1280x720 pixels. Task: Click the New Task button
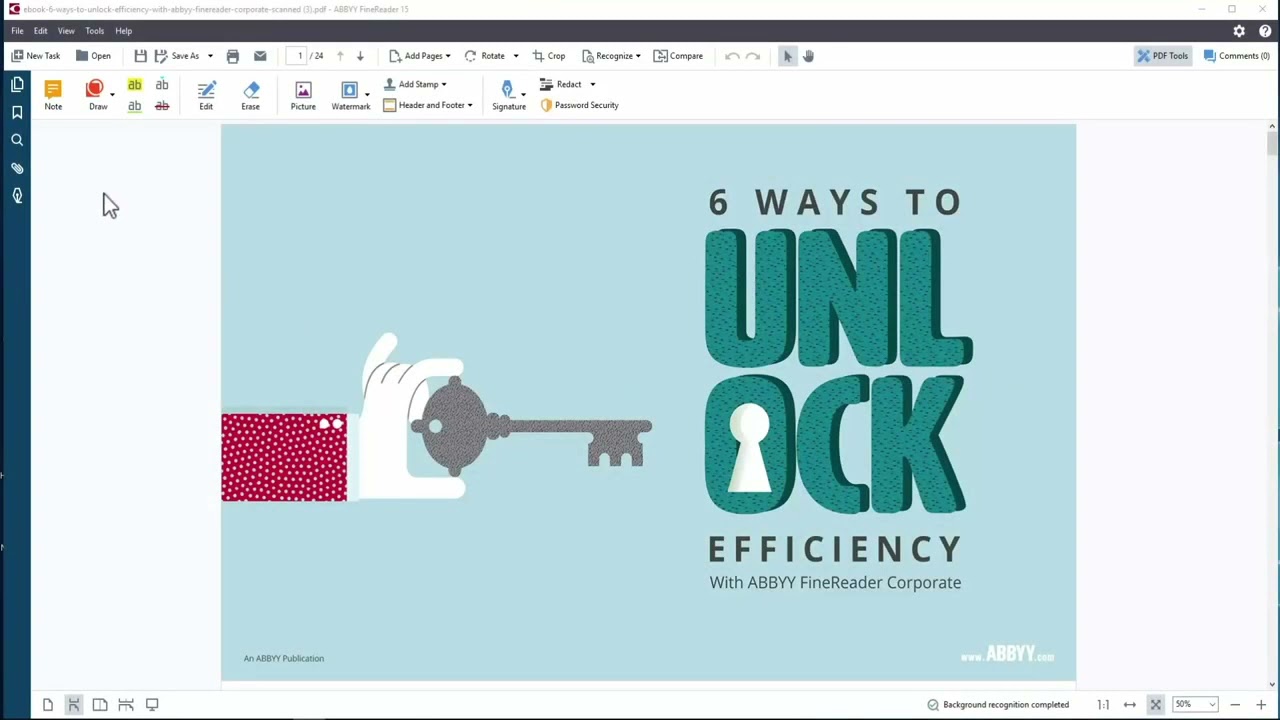click(x=36, y=56)
